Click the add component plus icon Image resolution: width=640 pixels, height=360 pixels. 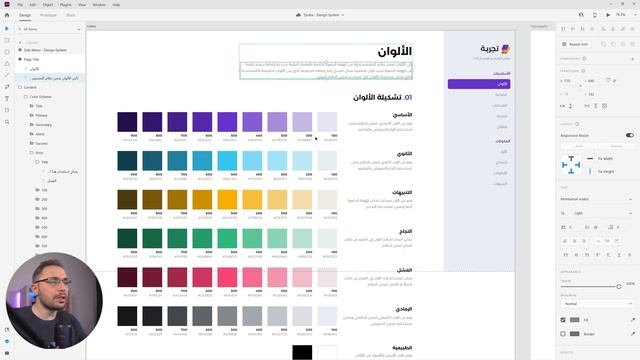pyautogui.click(x=633, y=59)
